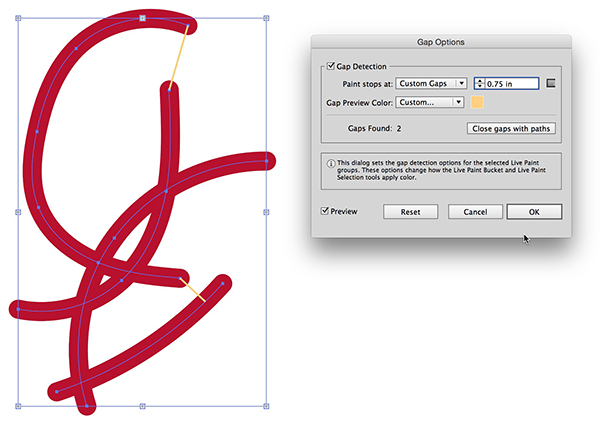The image size is (600, 433).
Task: Click the small square icon beside the gap size field
Action: pos(551,83)
